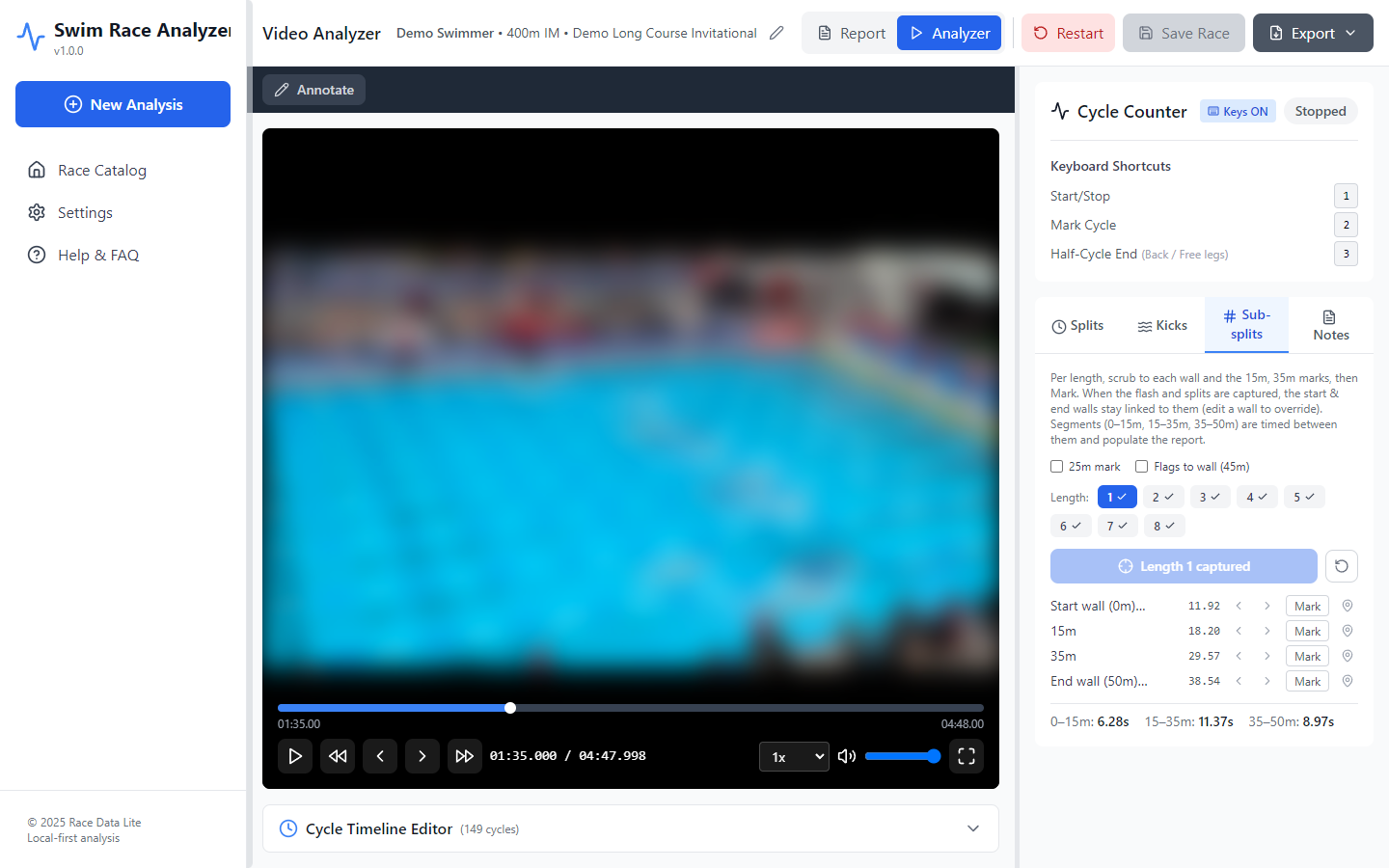This screenshot has width=1389, height=868.
Task: Switch to the Kicks tab
Action: (1162, 326)
